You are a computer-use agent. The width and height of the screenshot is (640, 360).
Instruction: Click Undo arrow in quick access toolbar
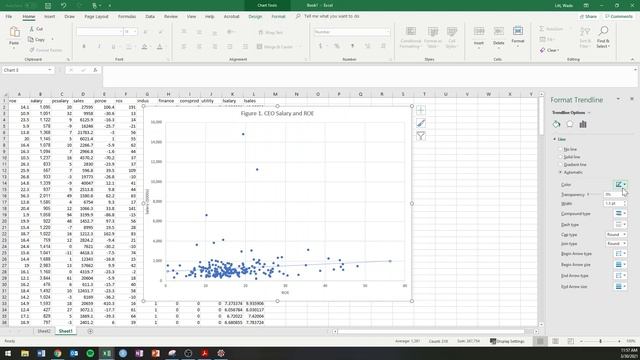(64, 5)
